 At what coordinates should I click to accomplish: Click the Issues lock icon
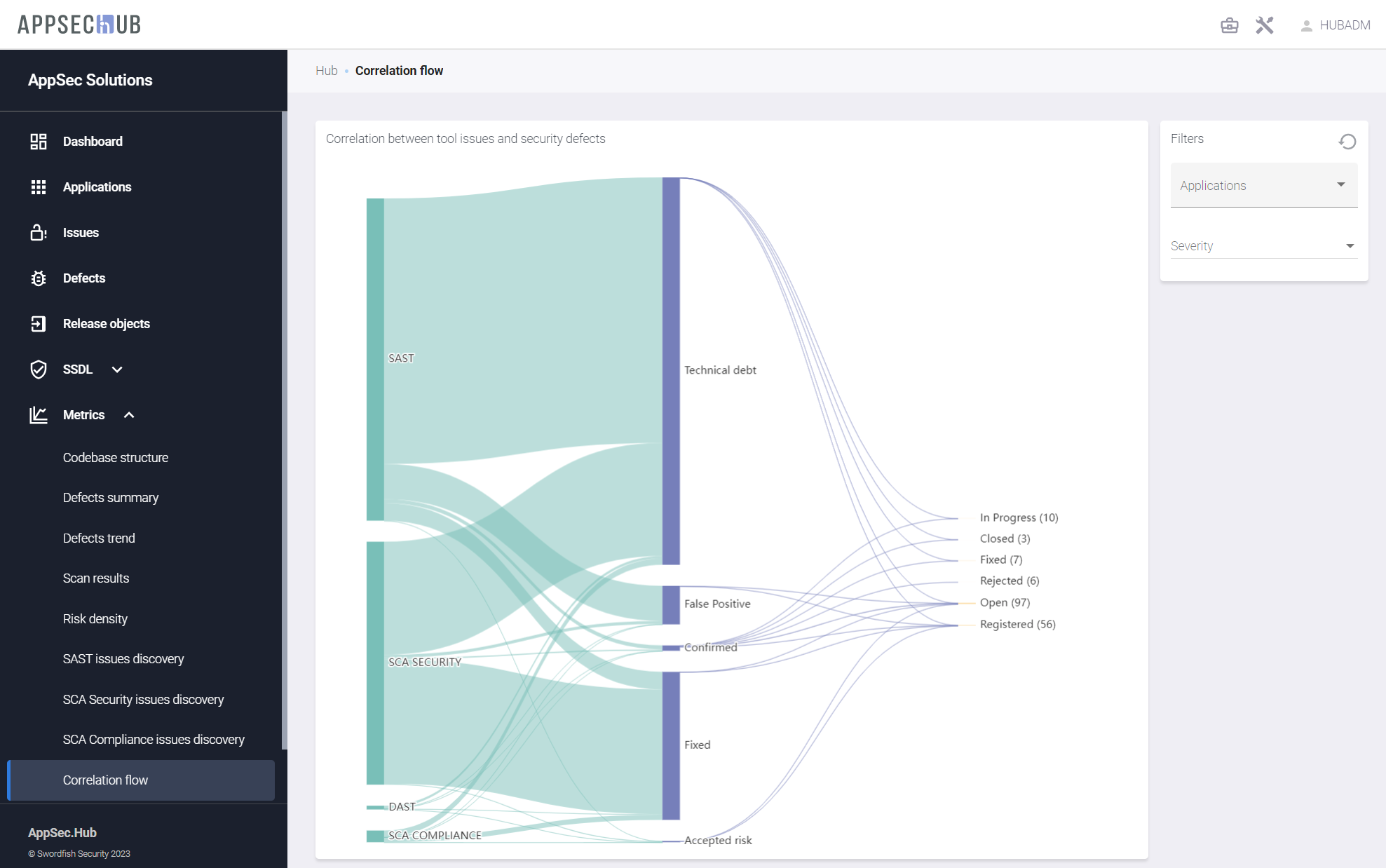[x=39, y=233]
